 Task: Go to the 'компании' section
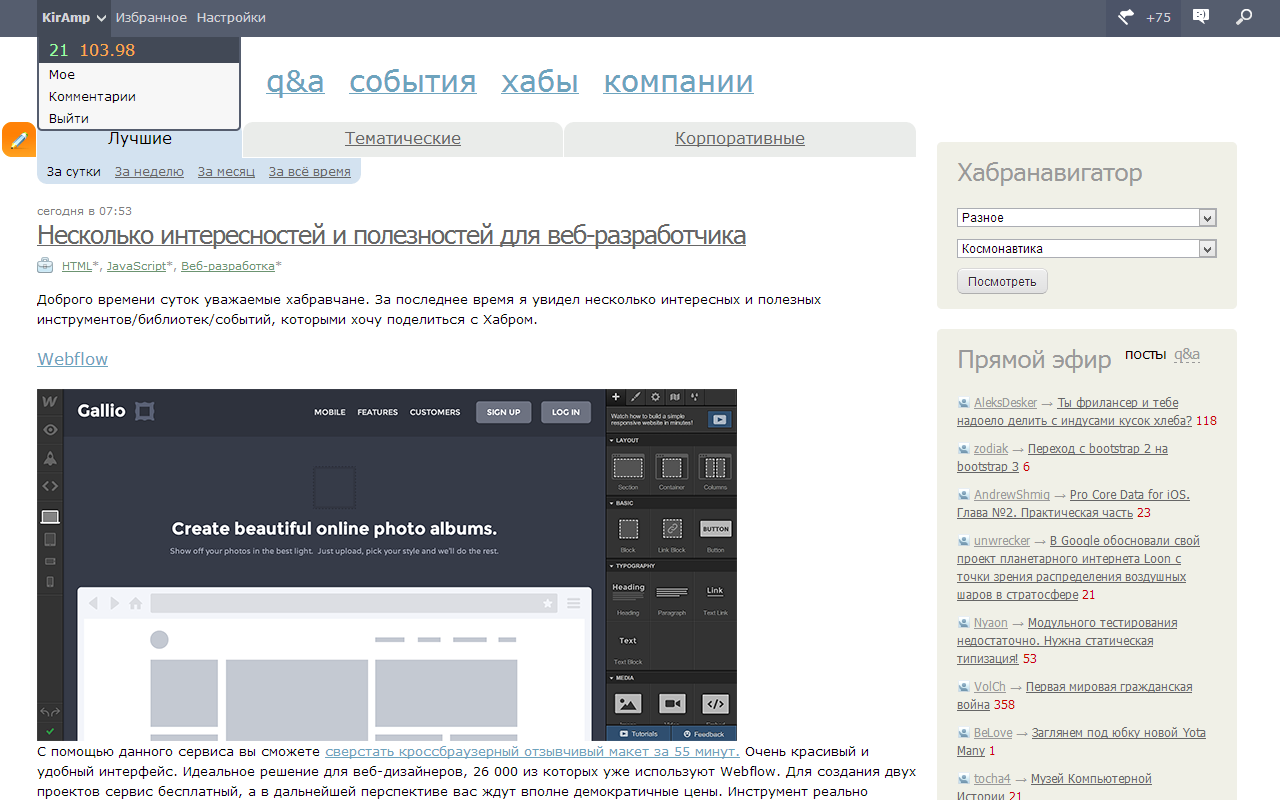pyautogui.click(x=678, y=82)
